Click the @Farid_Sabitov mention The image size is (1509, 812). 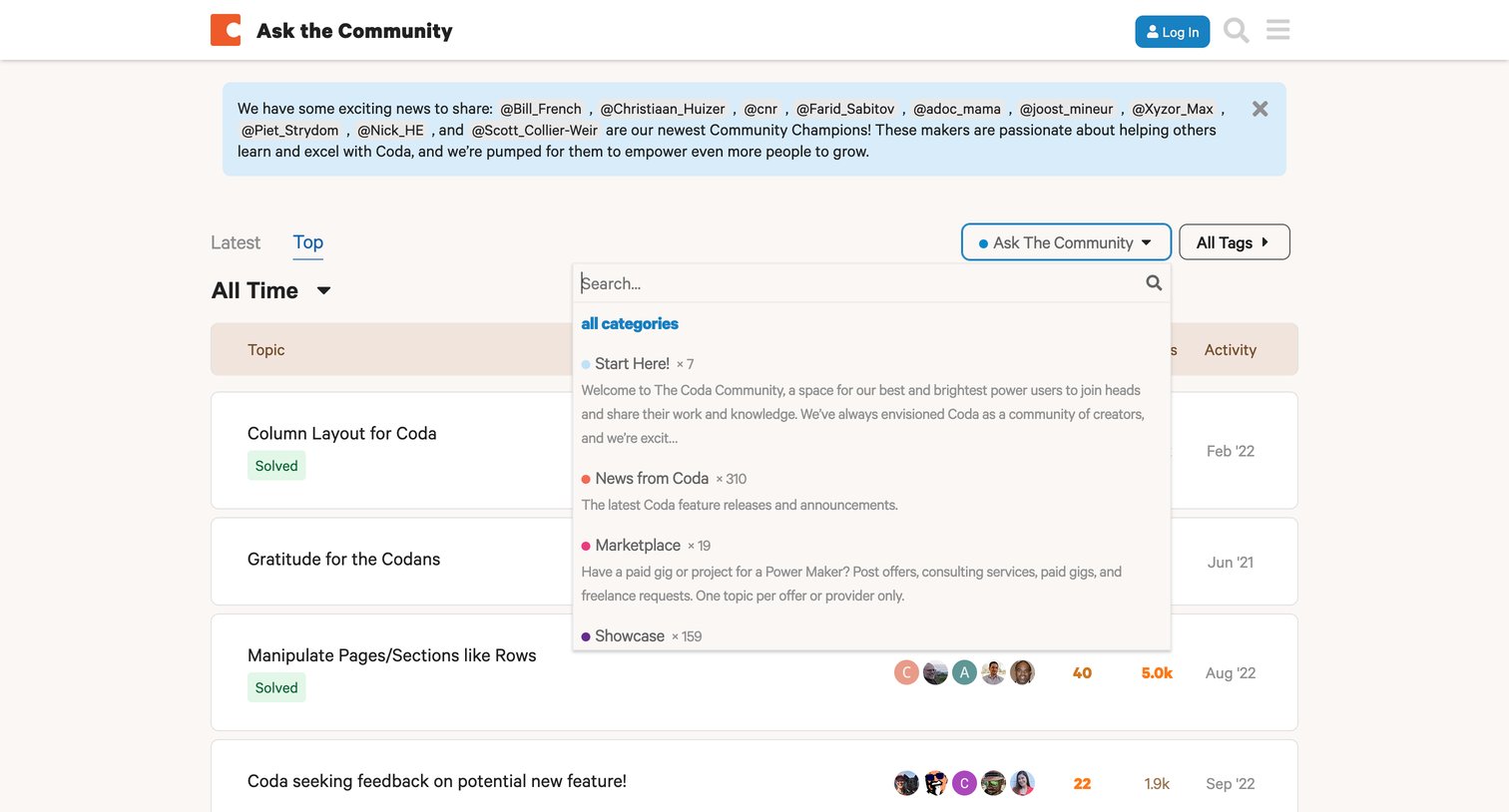tap(845, 109)
